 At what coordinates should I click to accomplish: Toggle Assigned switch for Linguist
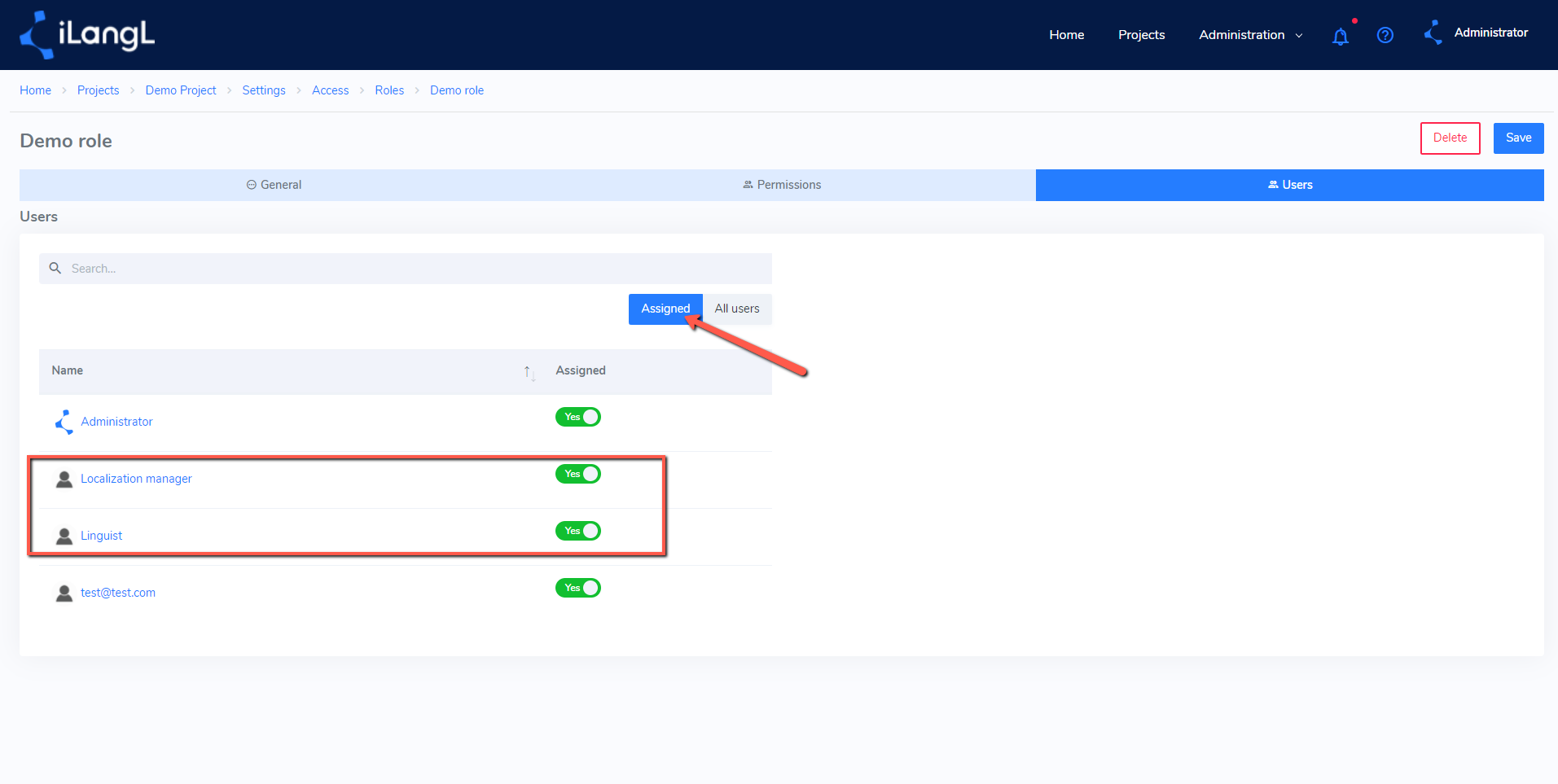[x=578, y=531]
